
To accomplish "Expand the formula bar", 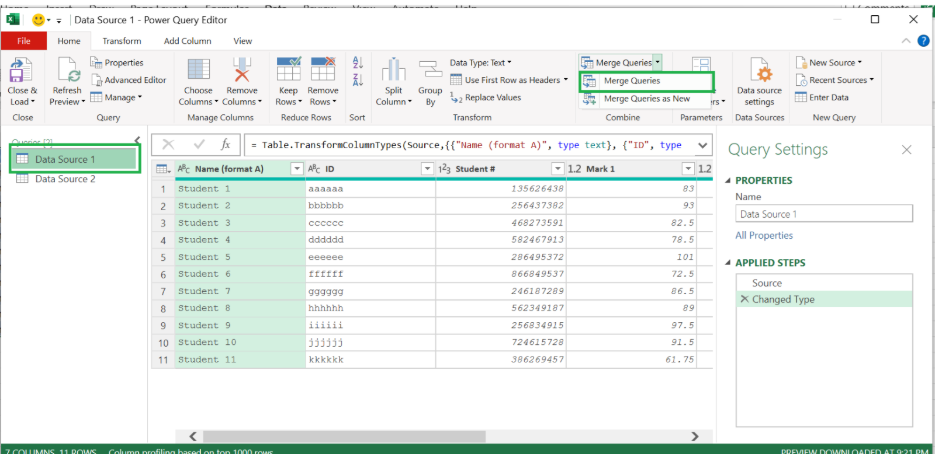I will pos(703,144).
